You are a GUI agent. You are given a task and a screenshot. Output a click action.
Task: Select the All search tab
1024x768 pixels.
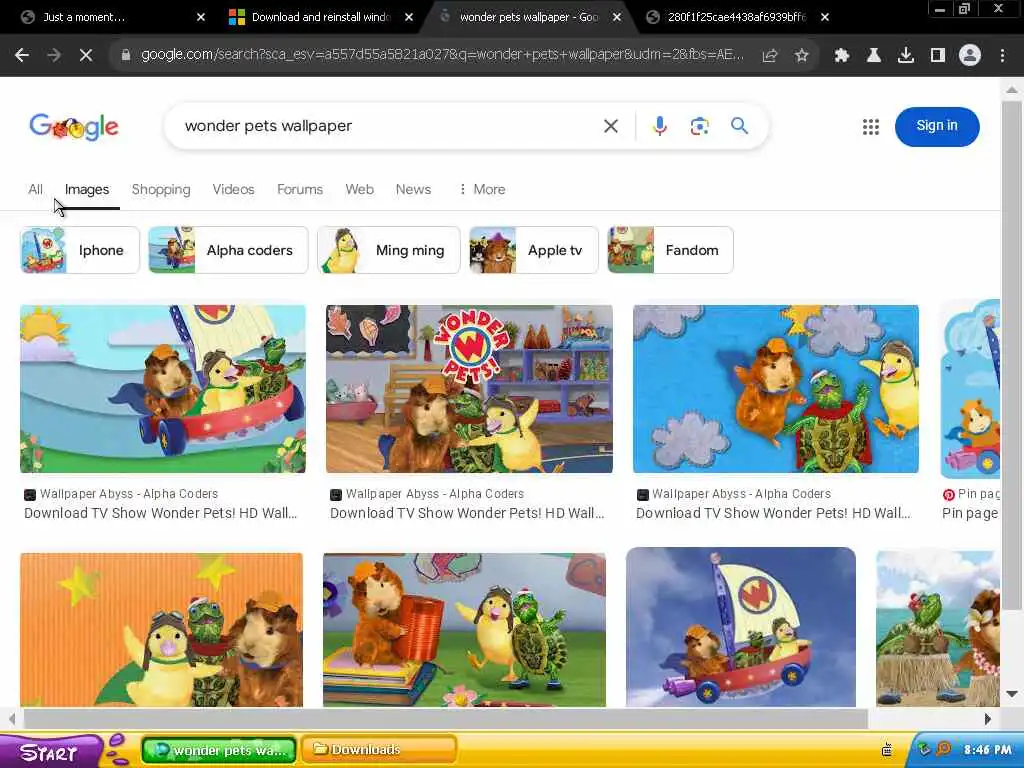(35, 189)
